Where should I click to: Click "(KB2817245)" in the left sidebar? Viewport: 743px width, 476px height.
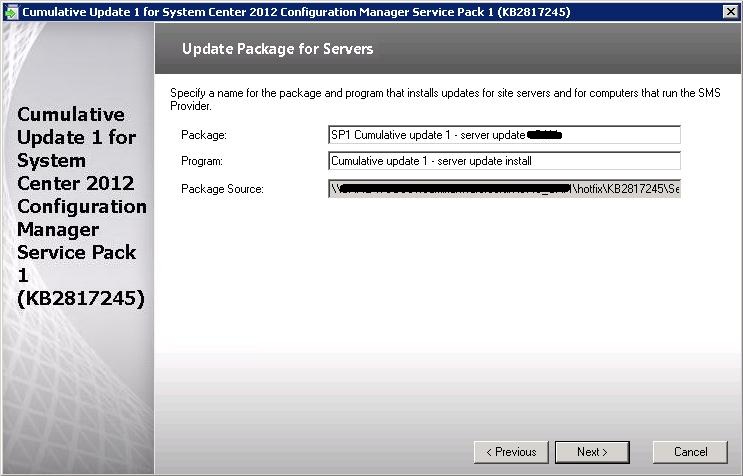point(80,298)
